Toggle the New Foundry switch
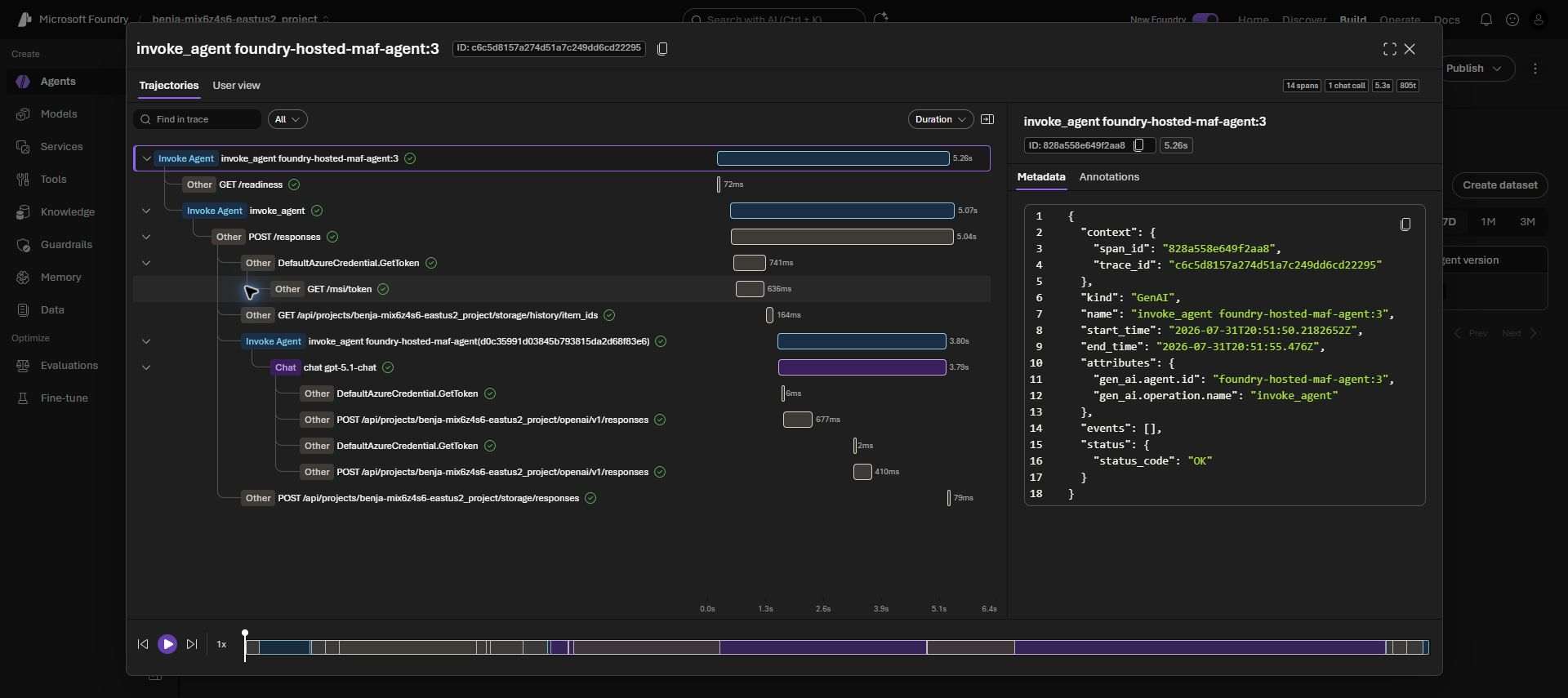 [1205, 20]
